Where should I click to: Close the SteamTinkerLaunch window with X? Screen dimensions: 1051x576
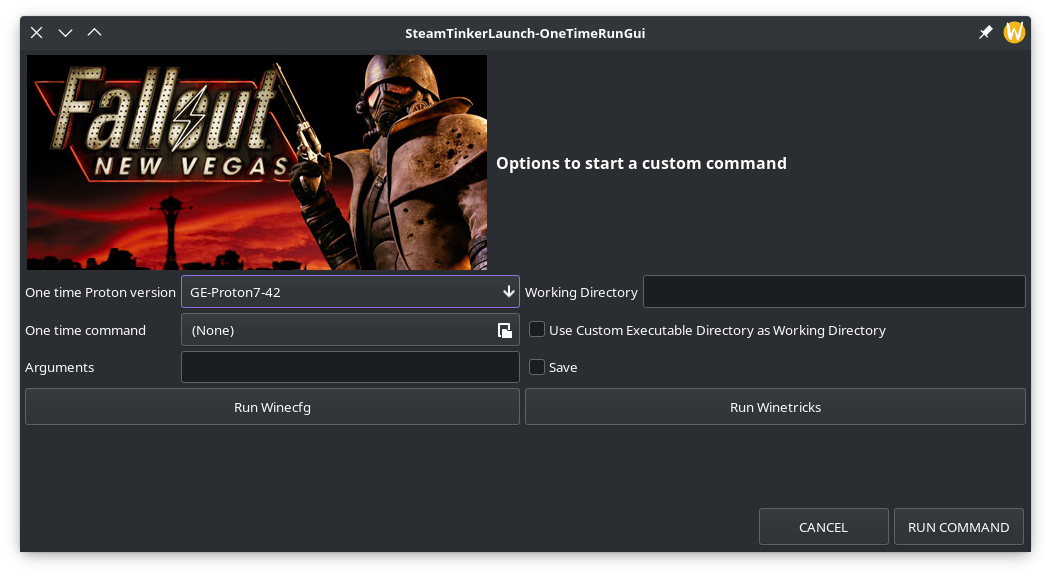click(36, 32)
